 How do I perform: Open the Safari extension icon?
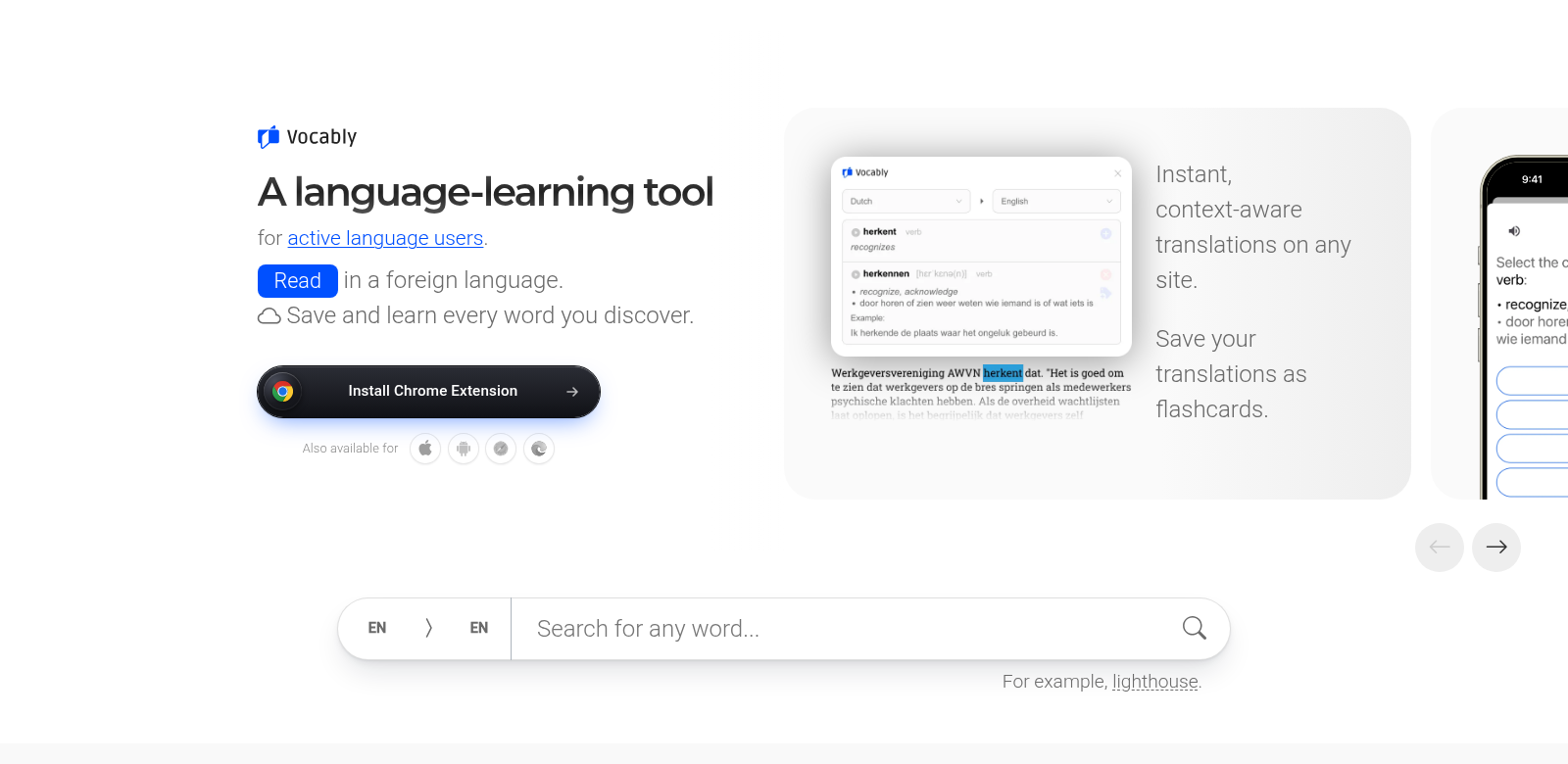(x=501, y=449)
